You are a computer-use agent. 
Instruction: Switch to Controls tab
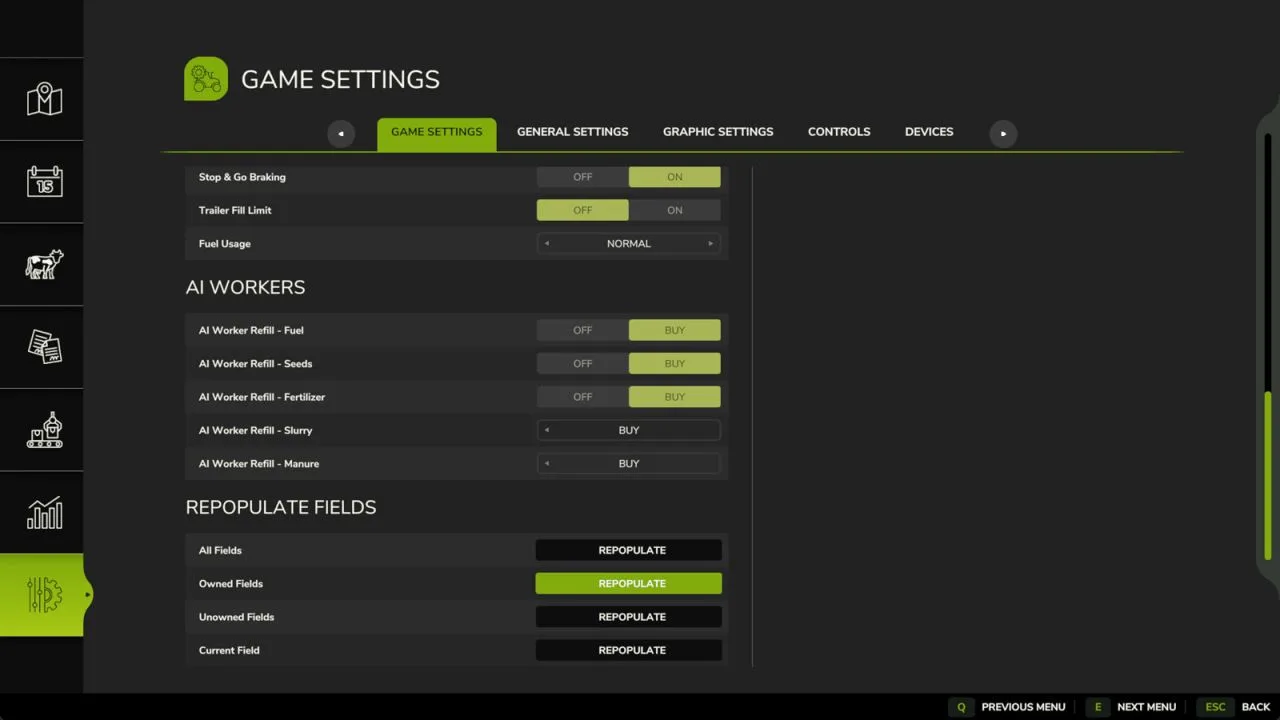coord(839,132)
